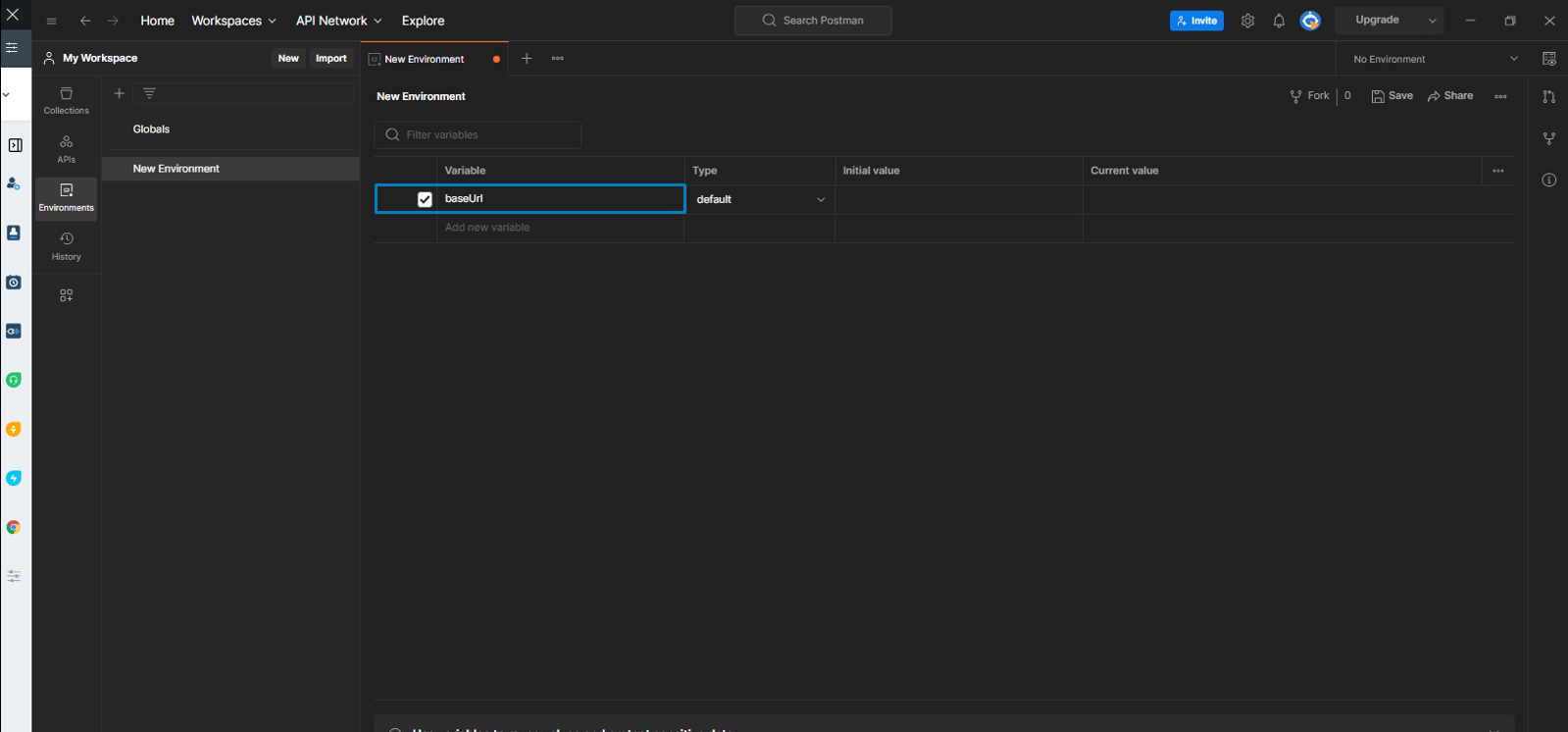Click the Add new variable cell

[560, 228]
